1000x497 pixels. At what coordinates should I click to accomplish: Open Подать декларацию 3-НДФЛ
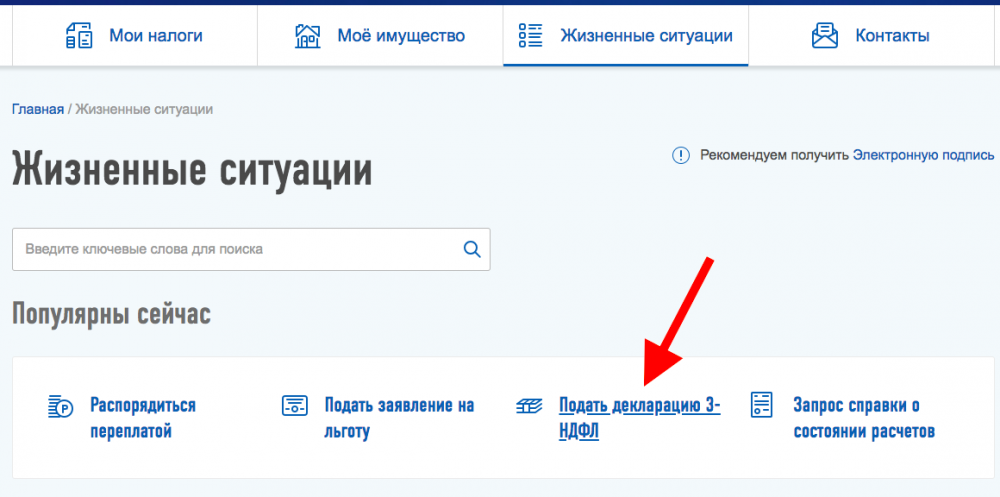[640, 419]
